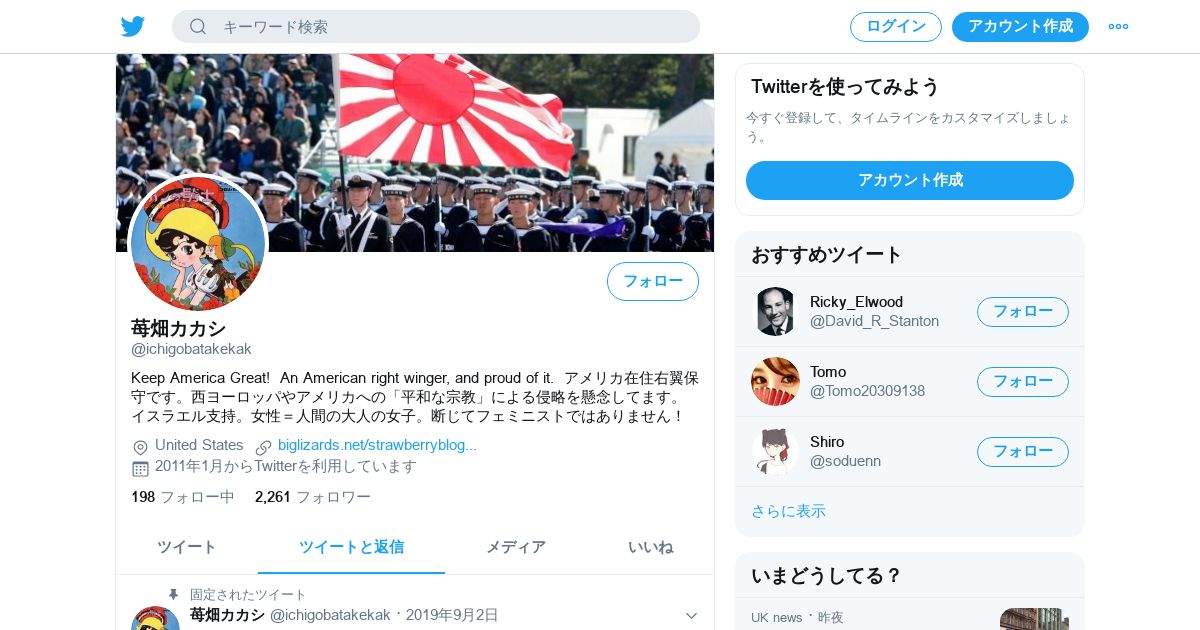Click the ログイン button

coord(896,27)
